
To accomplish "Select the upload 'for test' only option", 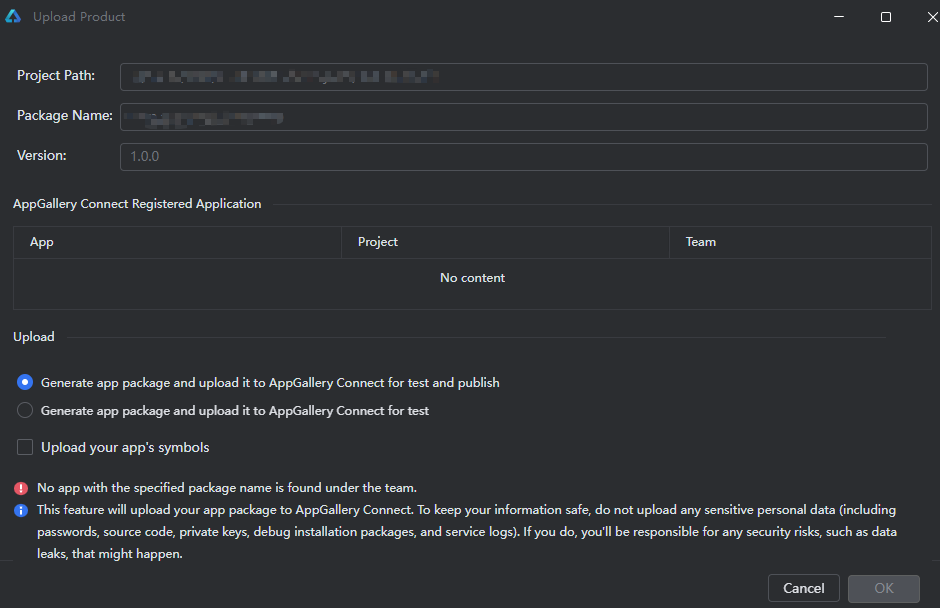I will (26, 411).
